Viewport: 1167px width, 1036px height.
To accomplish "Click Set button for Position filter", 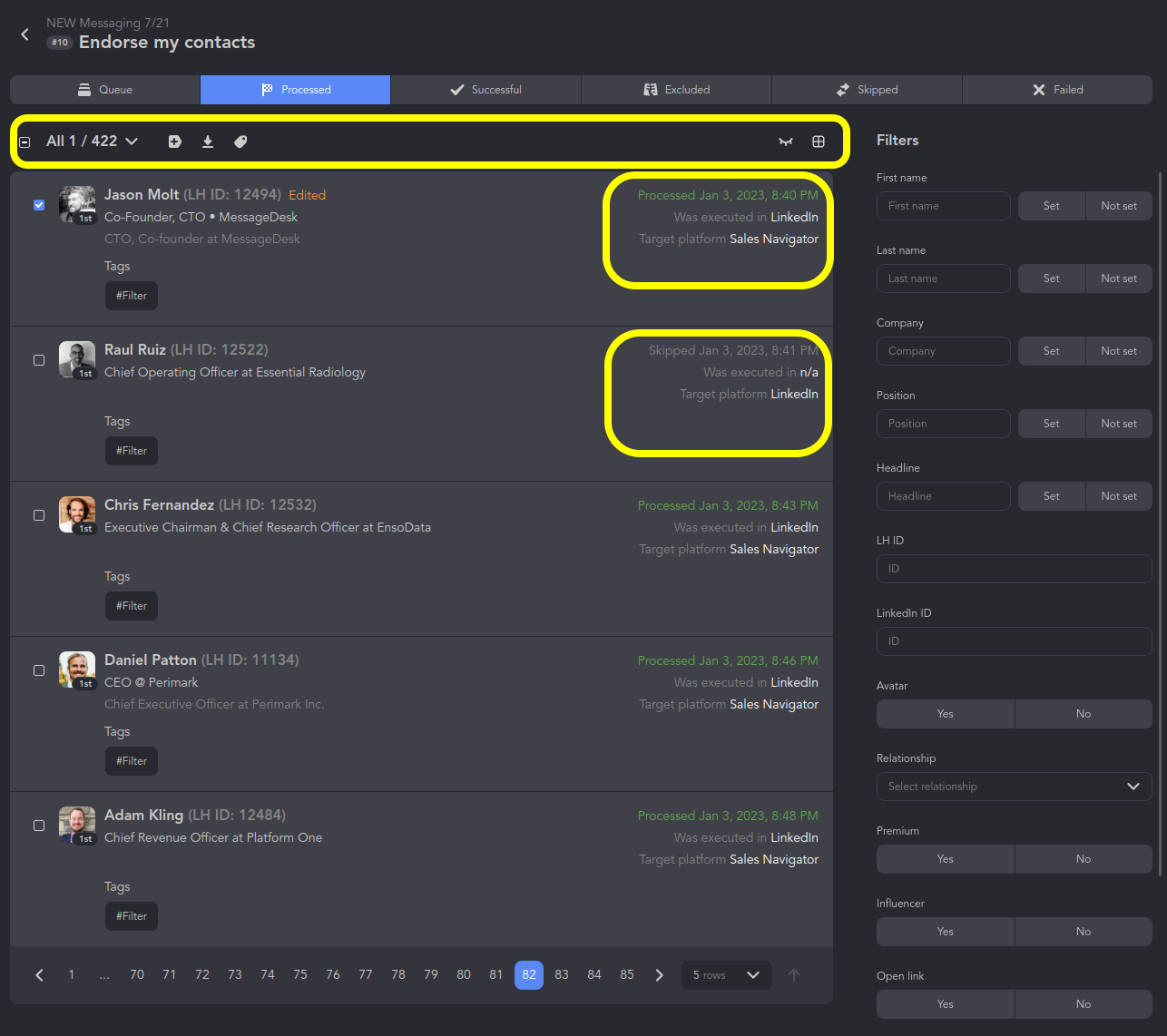I will coord(1052,424).
